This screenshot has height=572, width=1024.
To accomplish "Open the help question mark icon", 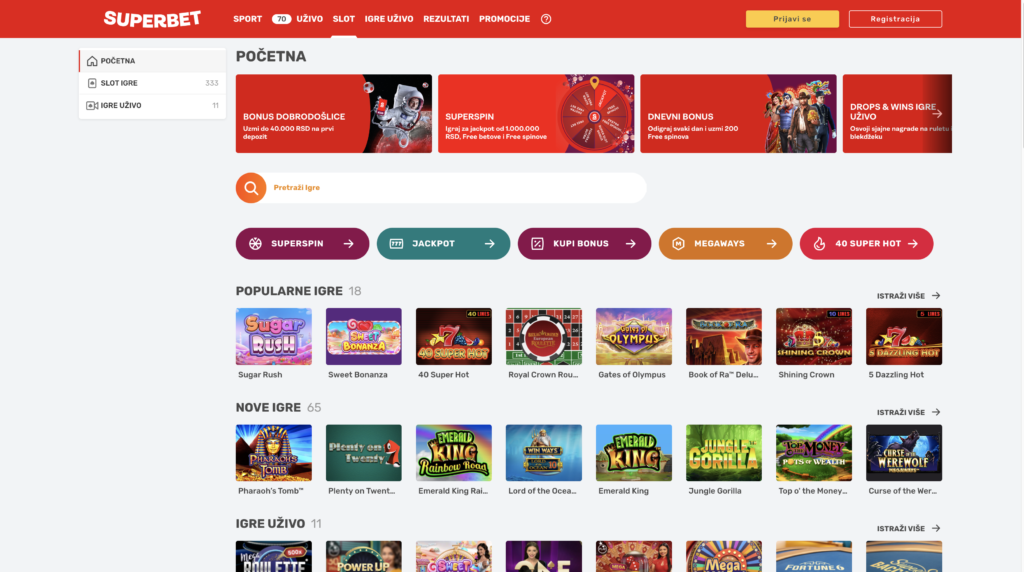I will tap(546, 19).
